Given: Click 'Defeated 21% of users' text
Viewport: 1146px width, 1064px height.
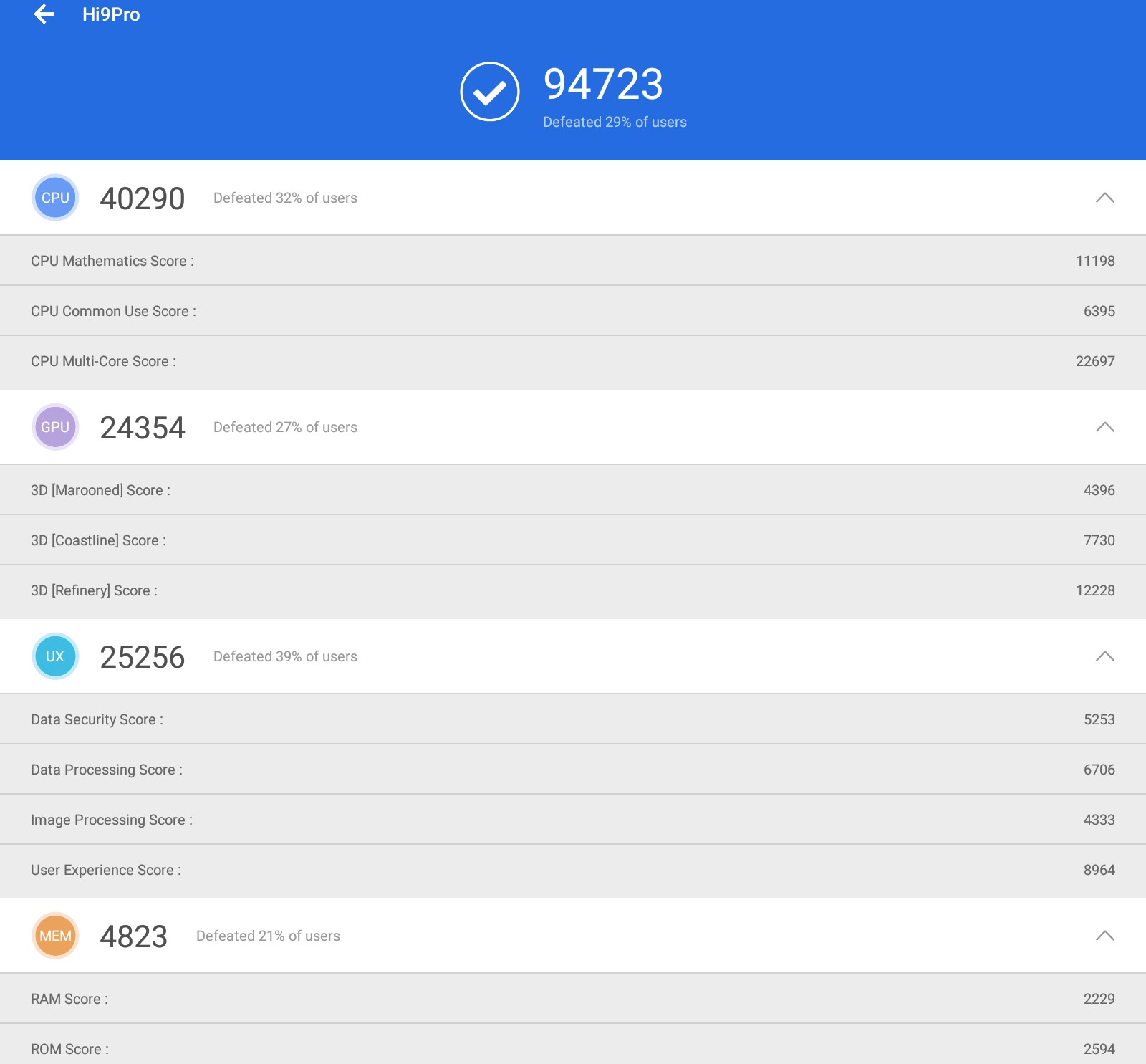Looking at the screenshot, I should [x=268, y=936].
